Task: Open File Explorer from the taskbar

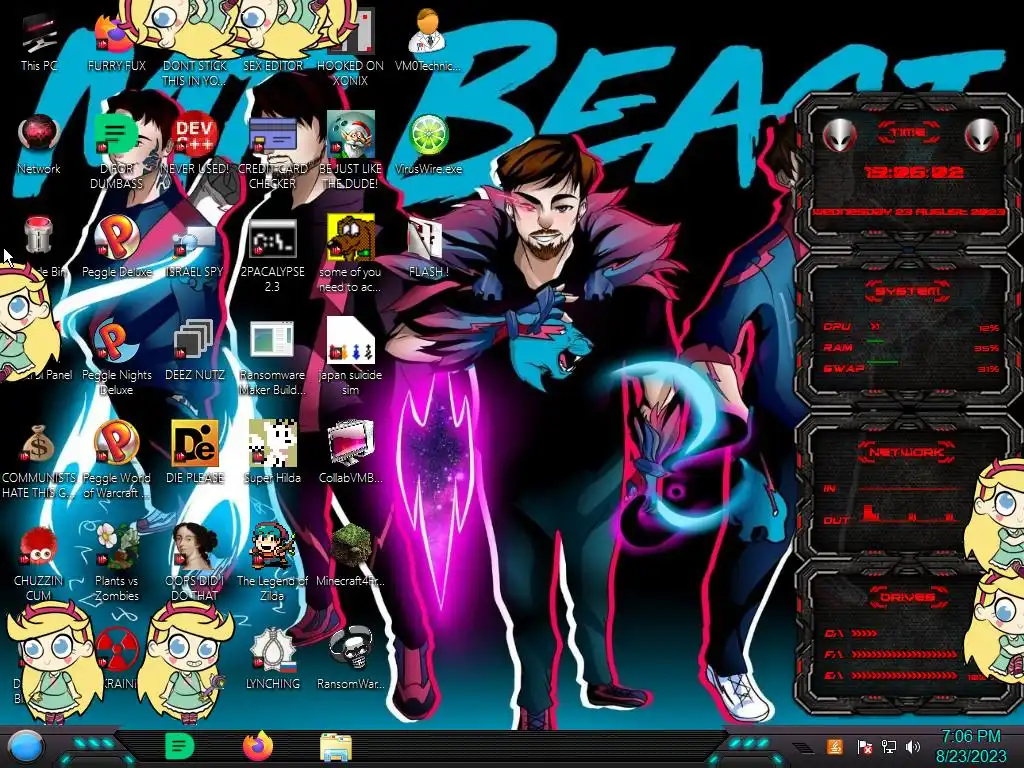Action: pyautogui.click(x=336, y=747)
